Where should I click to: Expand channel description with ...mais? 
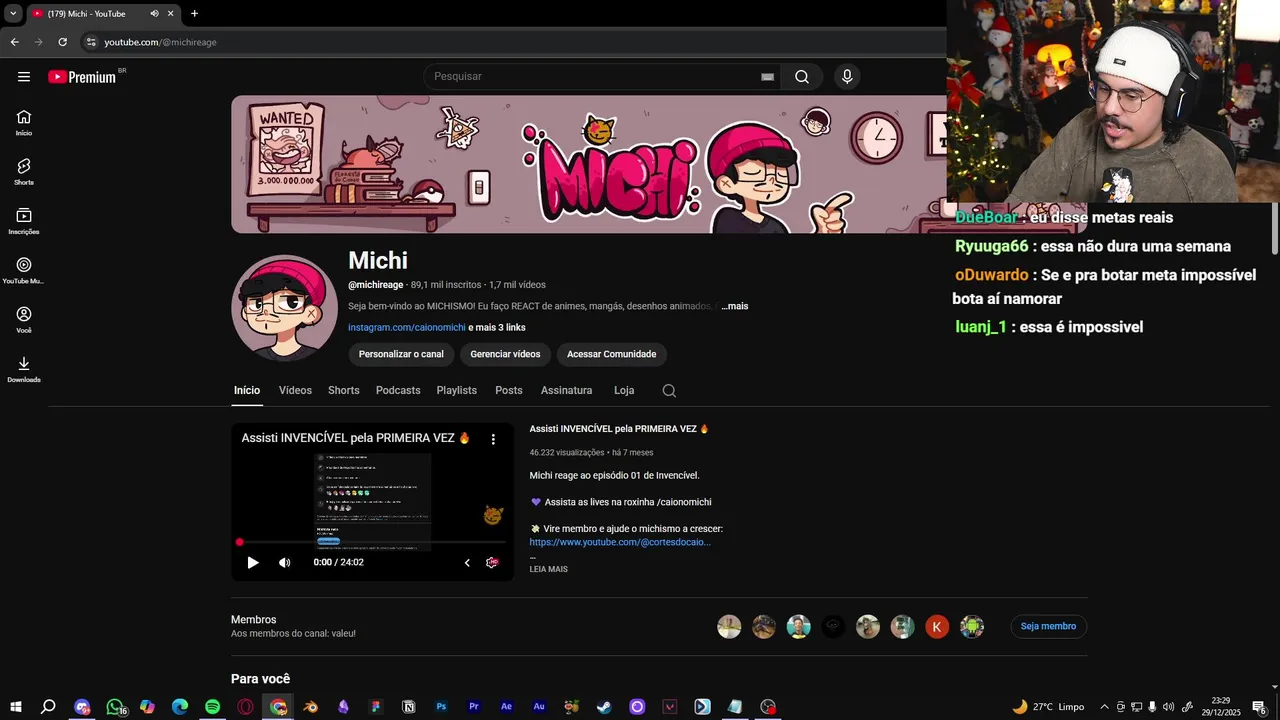735,306
